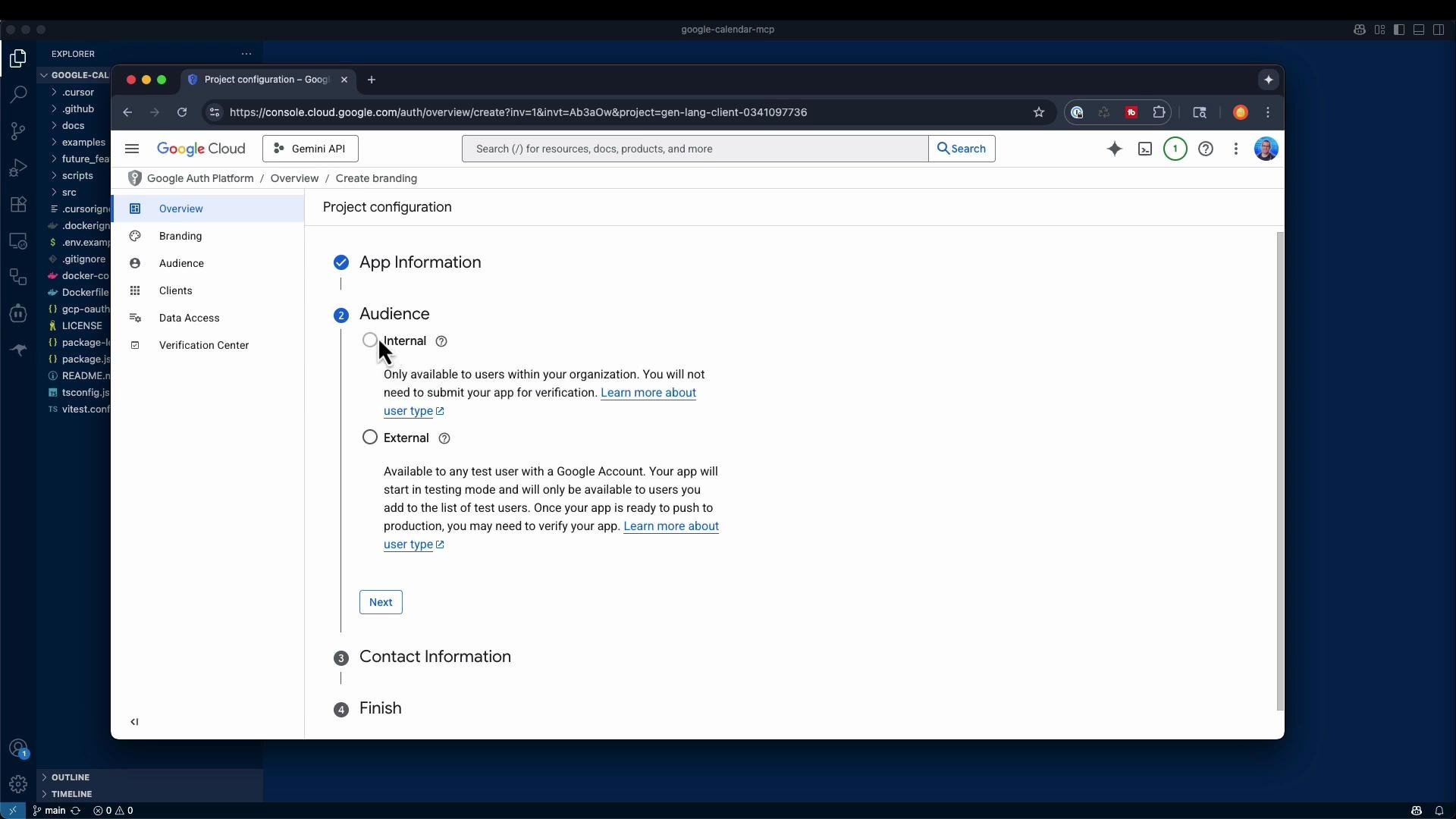Open the Verification Center nav item
The image size is (1456, 819).
(208, 345)
